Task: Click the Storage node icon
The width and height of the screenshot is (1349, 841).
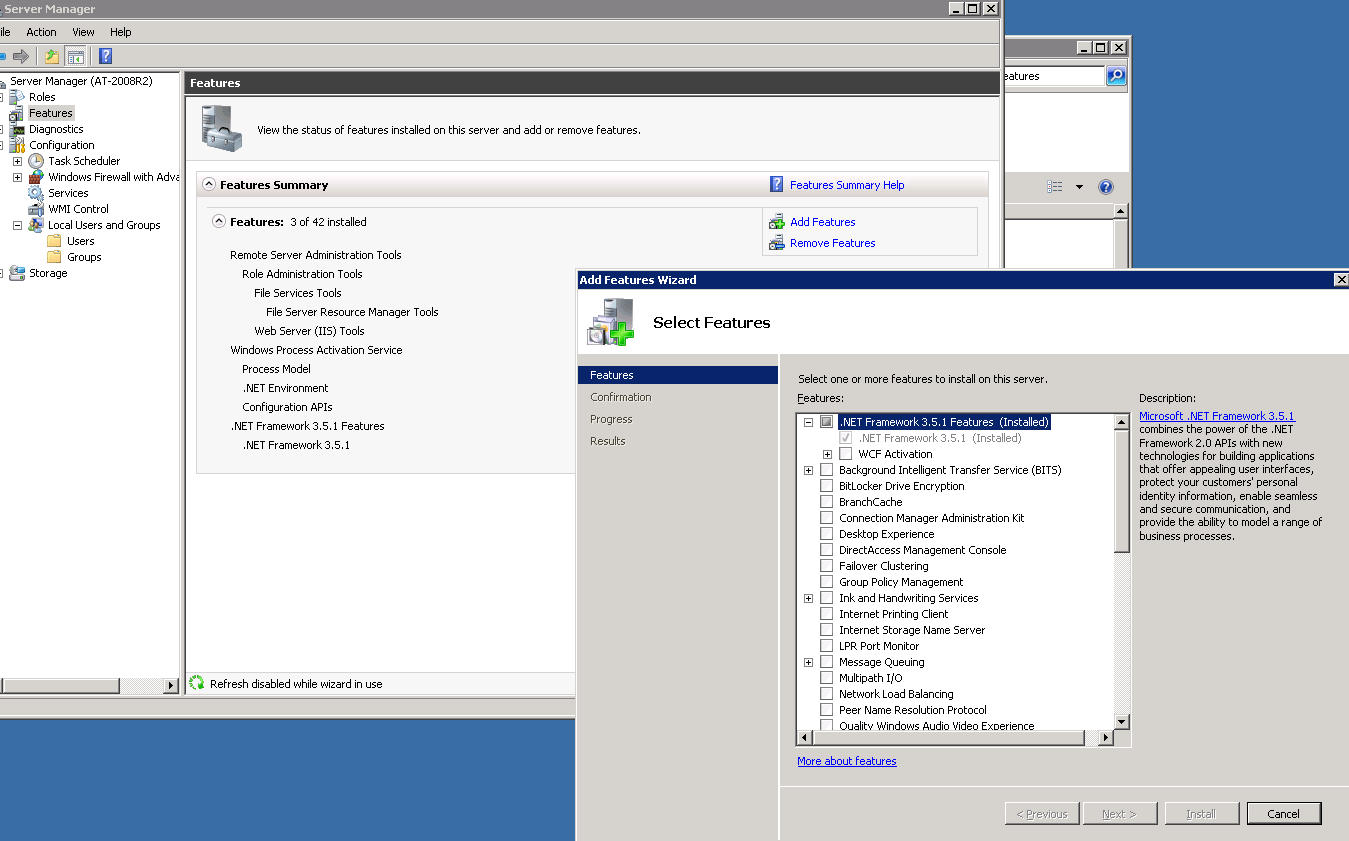Action: (17, 273)
